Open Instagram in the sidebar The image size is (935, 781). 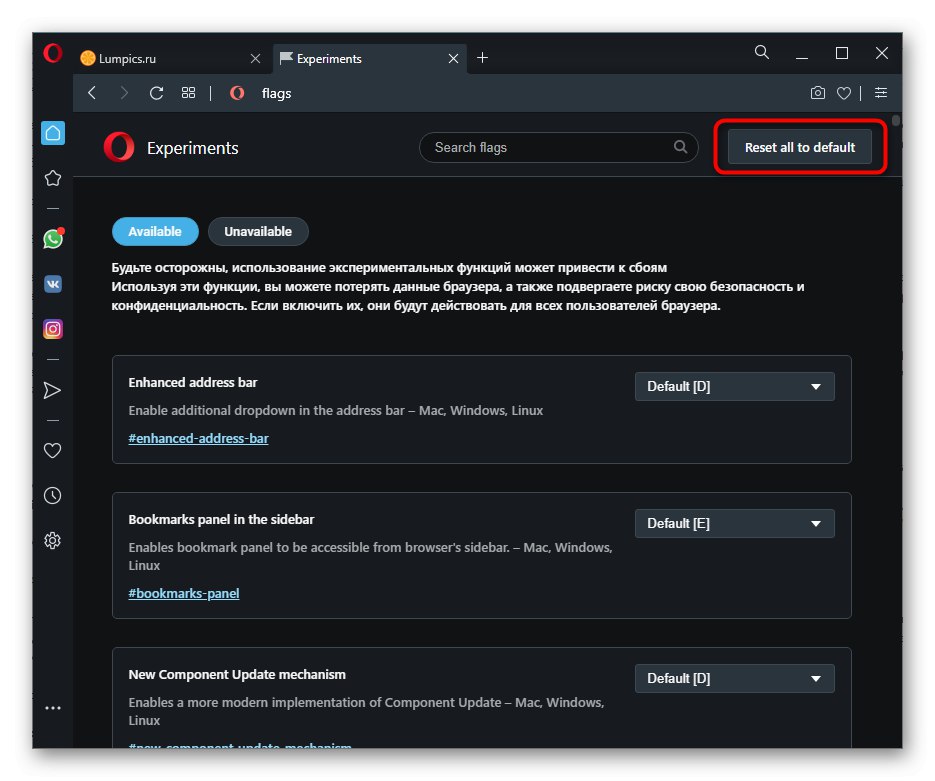tap(53, 329)
